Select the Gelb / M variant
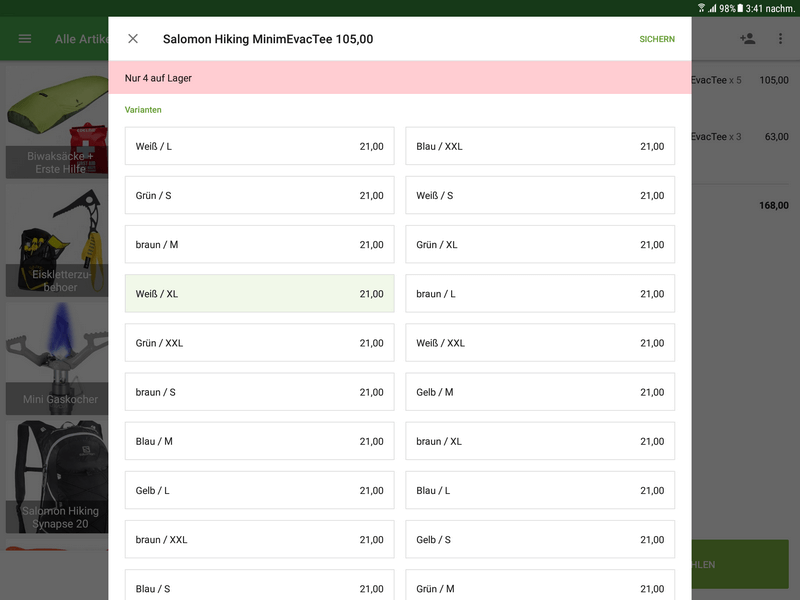Screen dimensions: 800x600 point(540,392)
